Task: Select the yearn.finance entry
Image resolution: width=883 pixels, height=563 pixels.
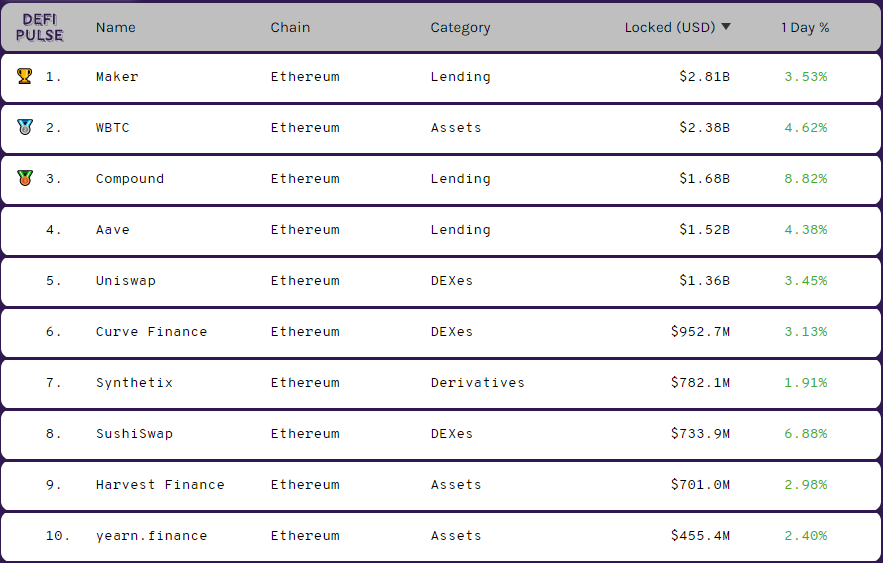Action: 151,536
